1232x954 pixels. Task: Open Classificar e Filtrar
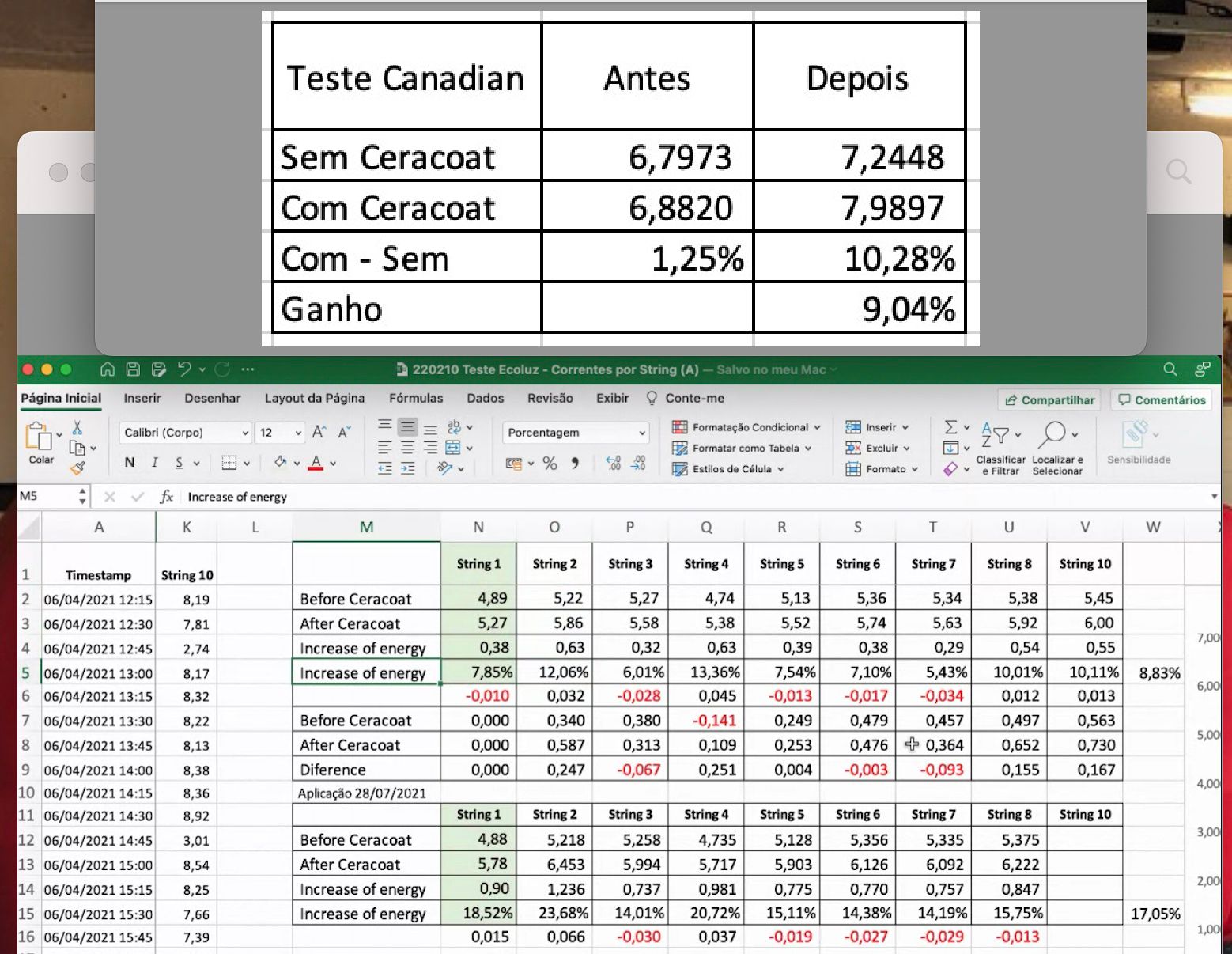click(1000, 448)
